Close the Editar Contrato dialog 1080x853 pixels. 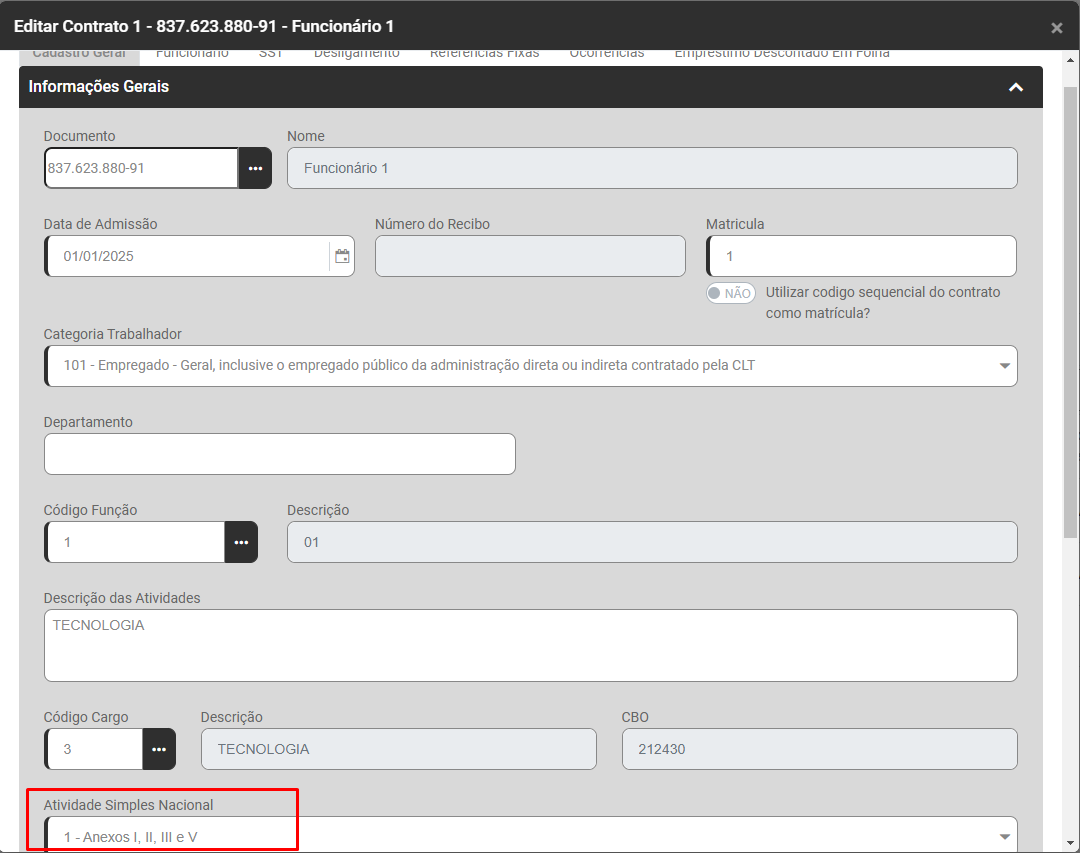click(x=1056, y=28)
